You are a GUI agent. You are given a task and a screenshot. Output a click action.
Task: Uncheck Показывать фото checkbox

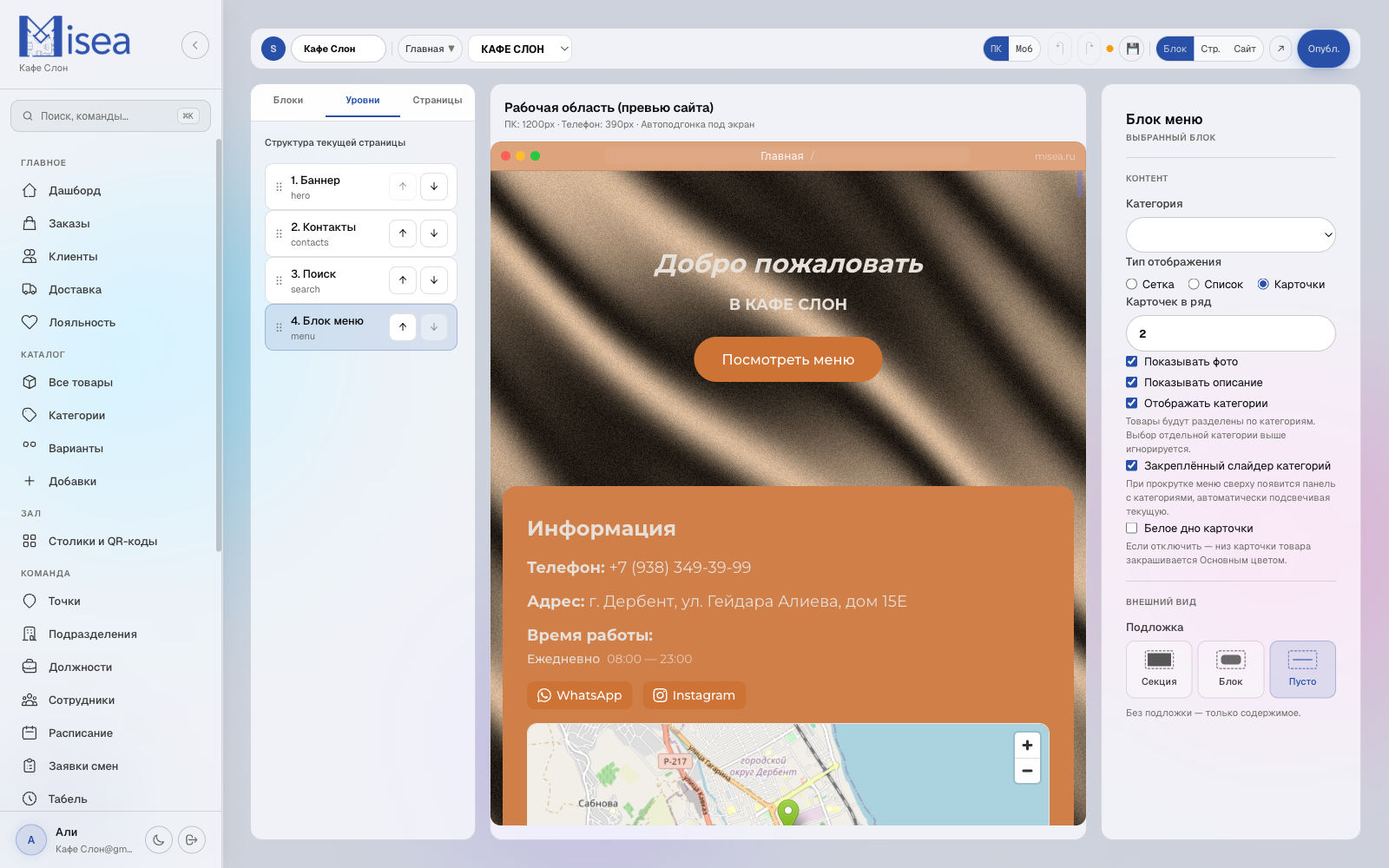(1132, 362)
